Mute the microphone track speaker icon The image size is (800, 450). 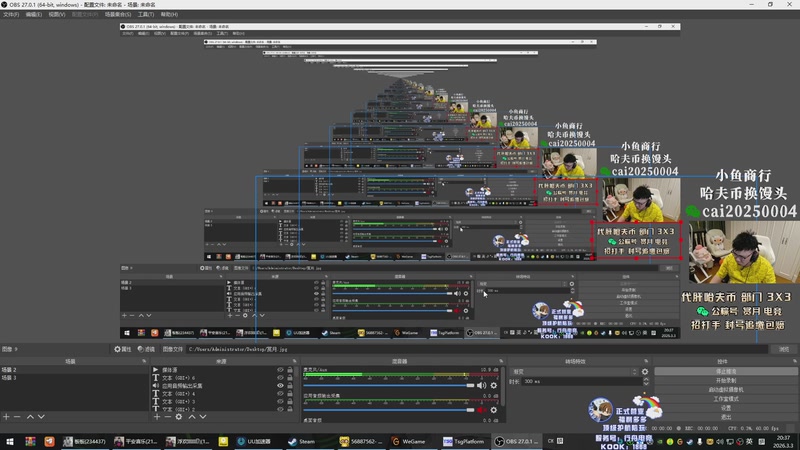pos(481,385)
